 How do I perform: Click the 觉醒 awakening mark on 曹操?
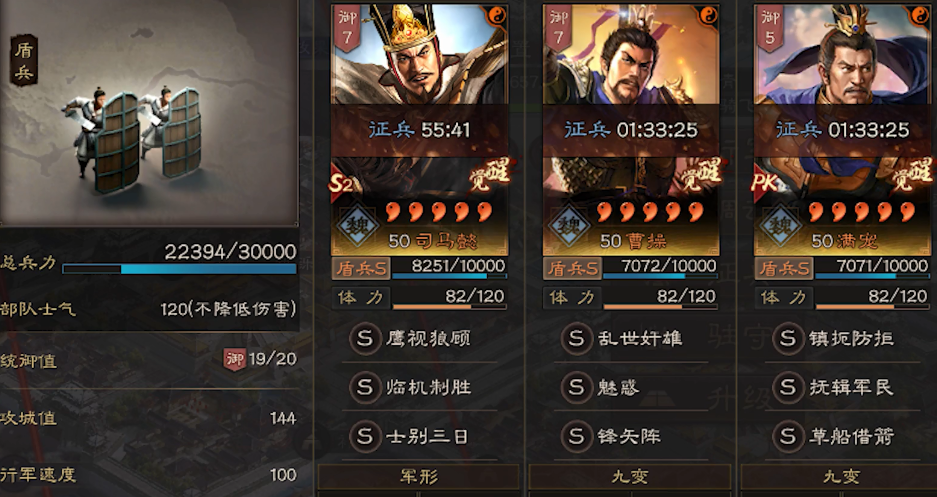(x=700, y=174)
